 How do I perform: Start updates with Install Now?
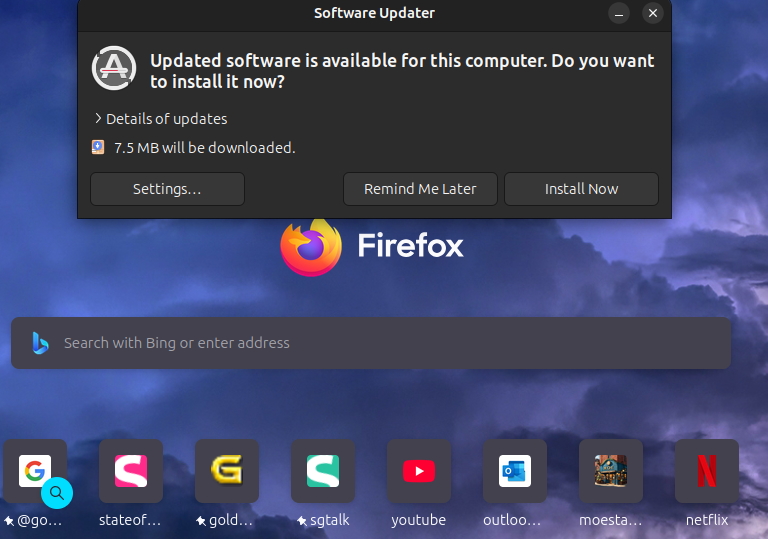click(x=581, y=189)
